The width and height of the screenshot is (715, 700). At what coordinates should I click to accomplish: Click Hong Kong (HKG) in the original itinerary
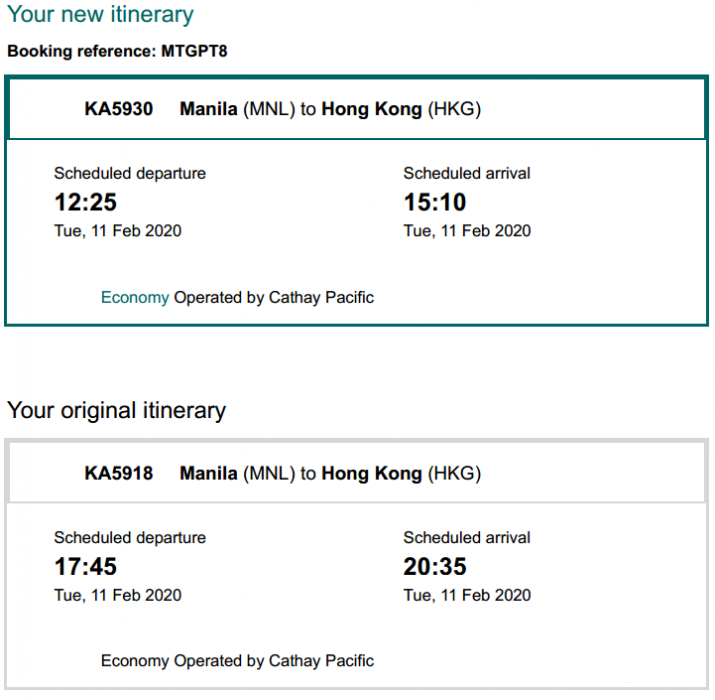tap(401, 473)
